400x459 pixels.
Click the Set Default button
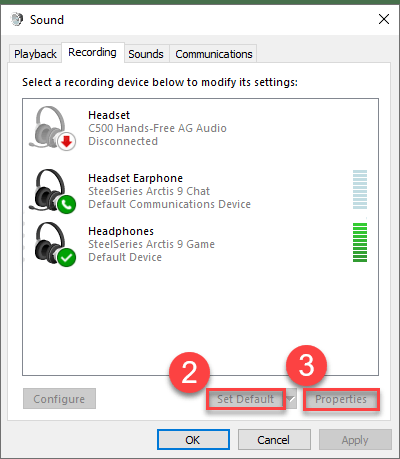tap(246, 399)
